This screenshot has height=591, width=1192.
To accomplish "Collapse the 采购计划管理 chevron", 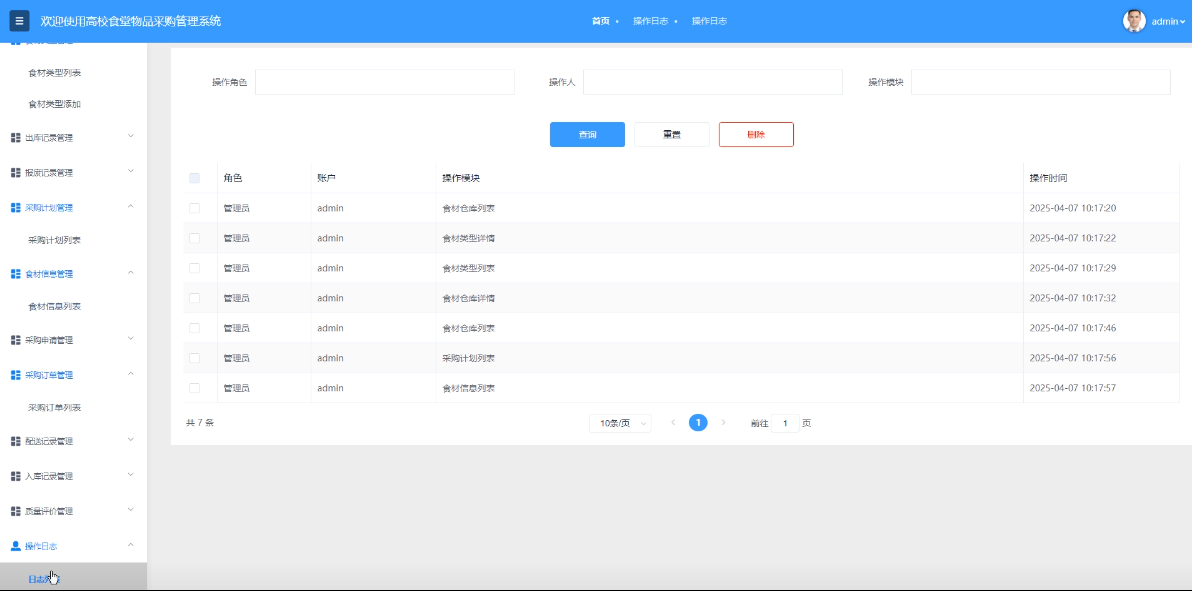I will (130, 206).
